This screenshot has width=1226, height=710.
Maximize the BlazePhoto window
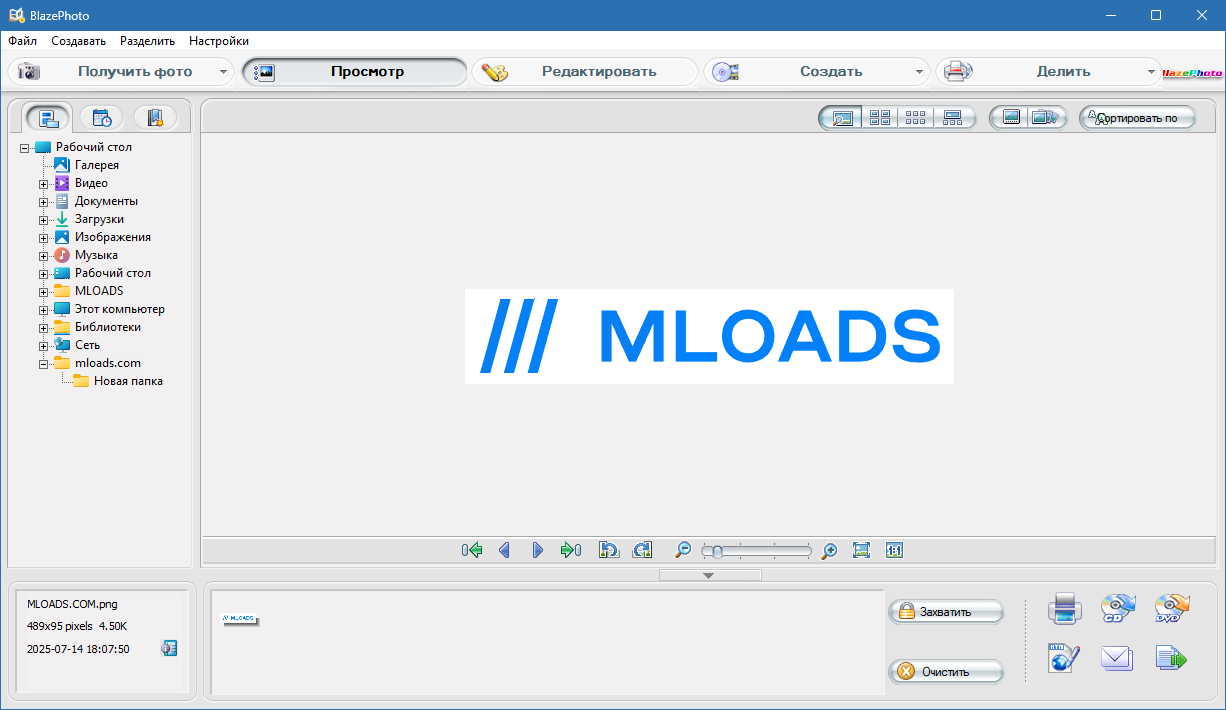[x=1156, y=15]
